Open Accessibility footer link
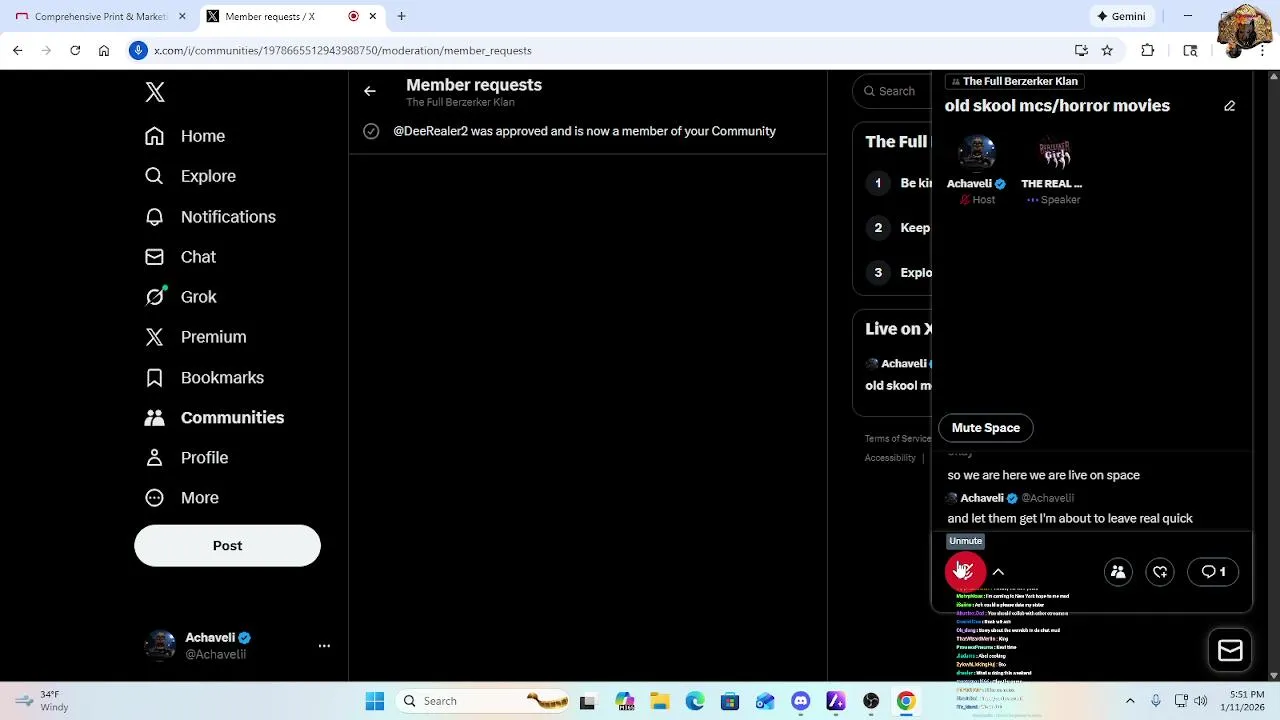This screenshot has height=720, width=1280. point(890,458)
